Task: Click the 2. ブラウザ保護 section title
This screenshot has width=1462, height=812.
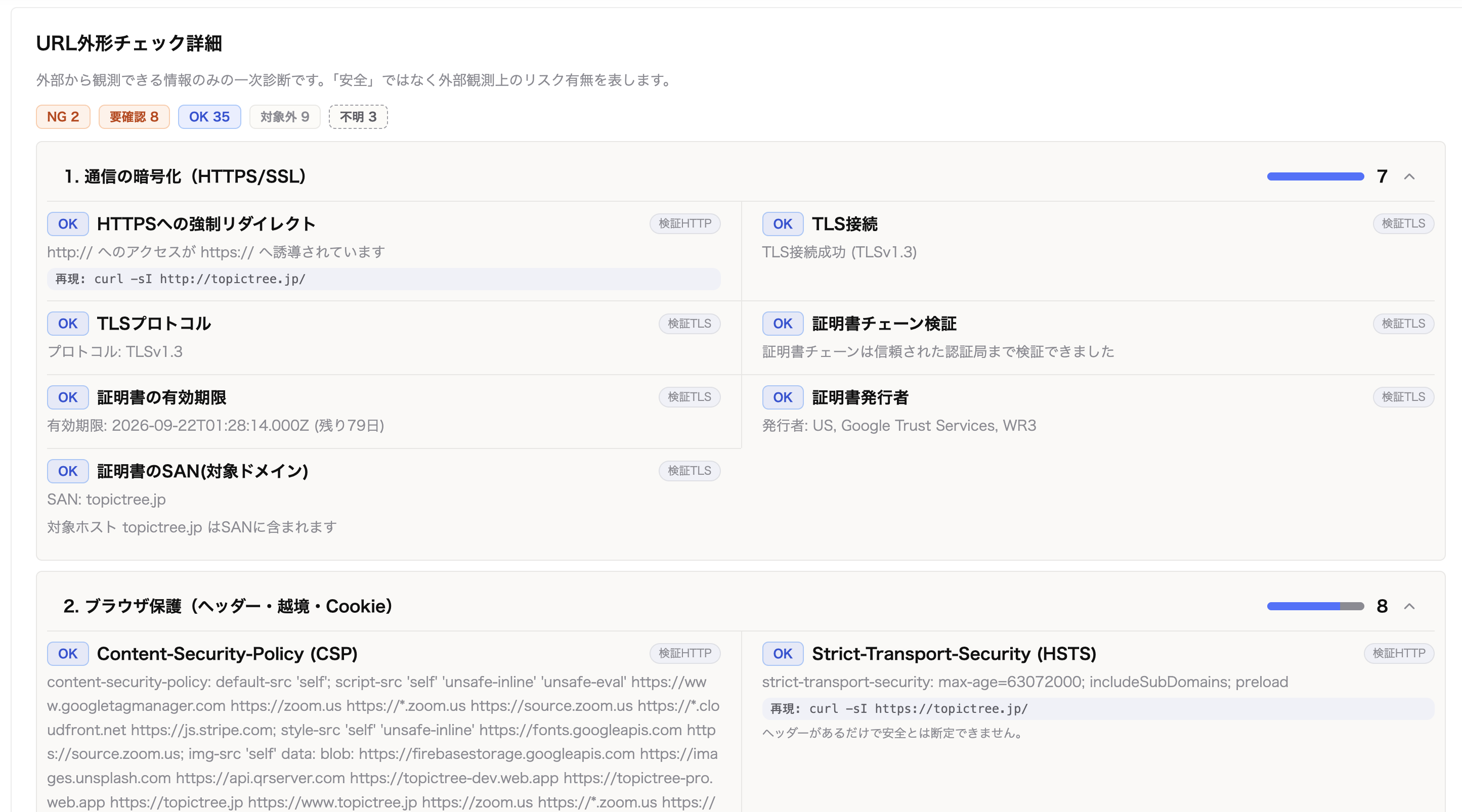Action: pyautogui.click(x=228, y=607)
